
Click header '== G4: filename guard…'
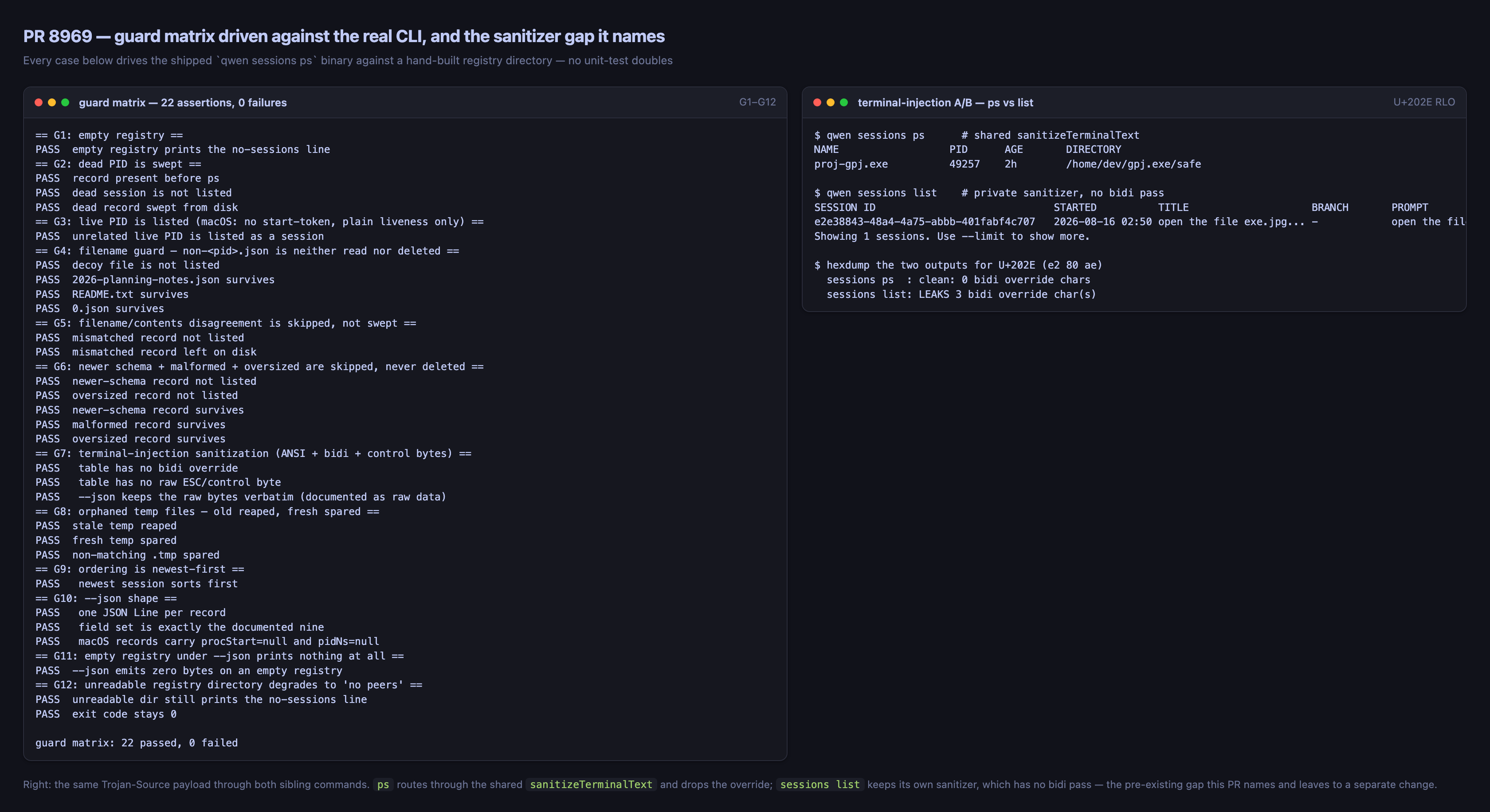point(247,251)
